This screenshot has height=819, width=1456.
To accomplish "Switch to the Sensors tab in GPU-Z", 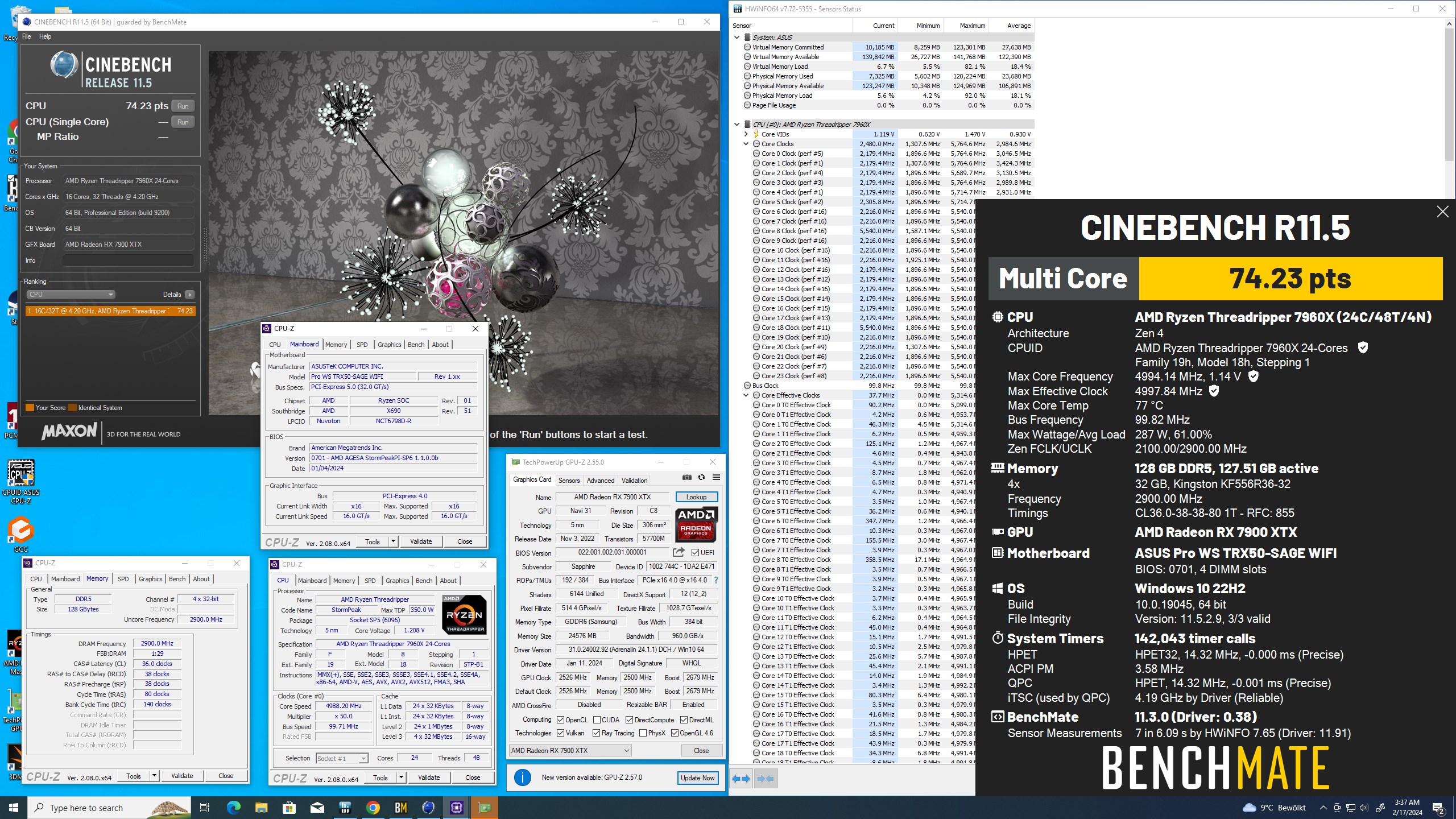I will point(569,481).
